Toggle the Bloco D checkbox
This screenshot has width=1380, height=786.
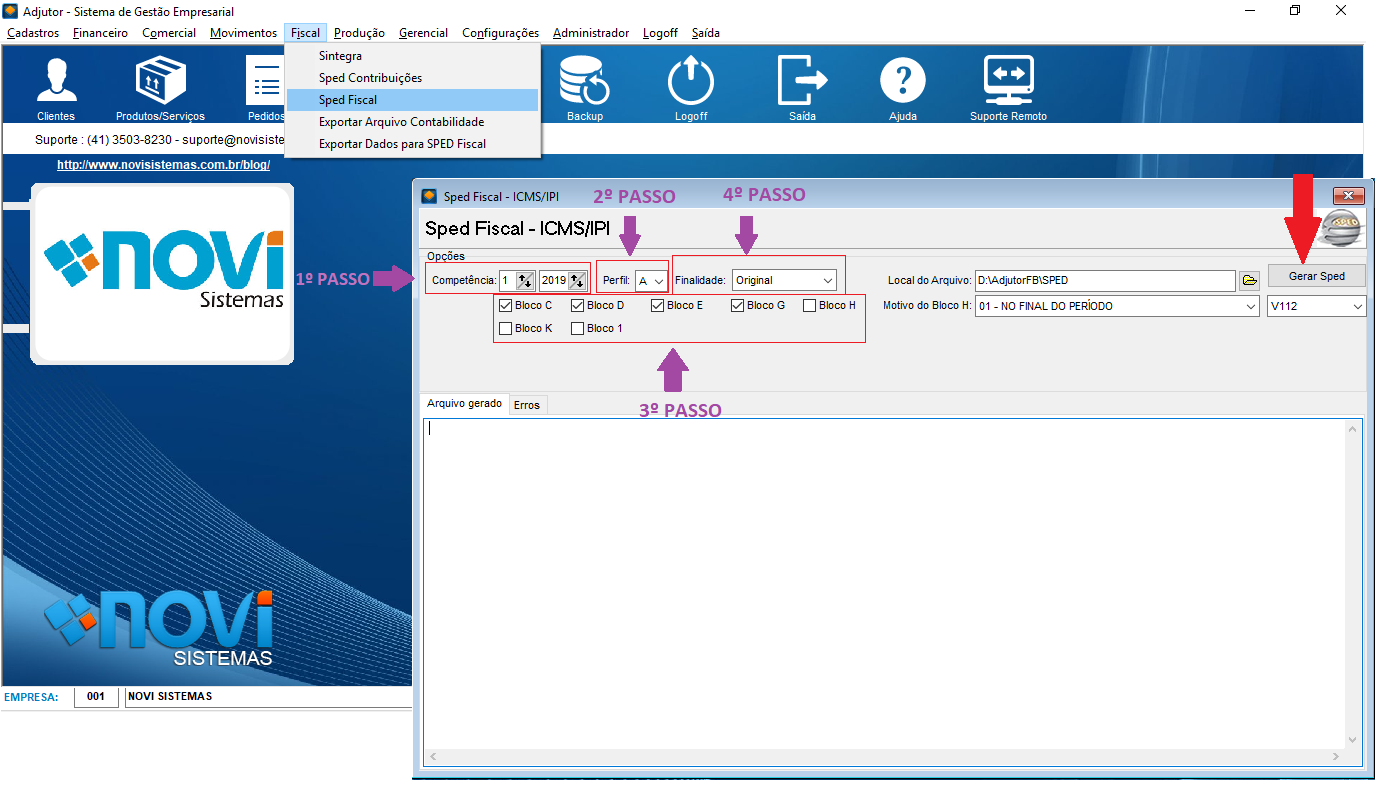(577, 305)
